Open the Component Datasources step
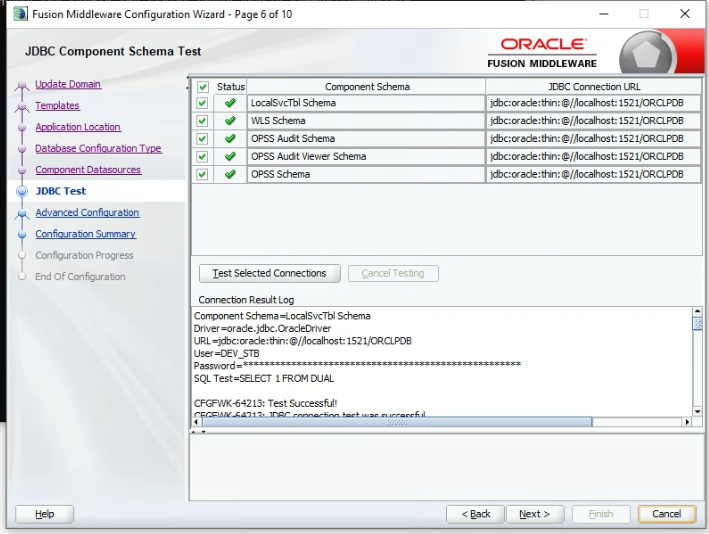The image size is (709, 534). [x=88, y=170]
